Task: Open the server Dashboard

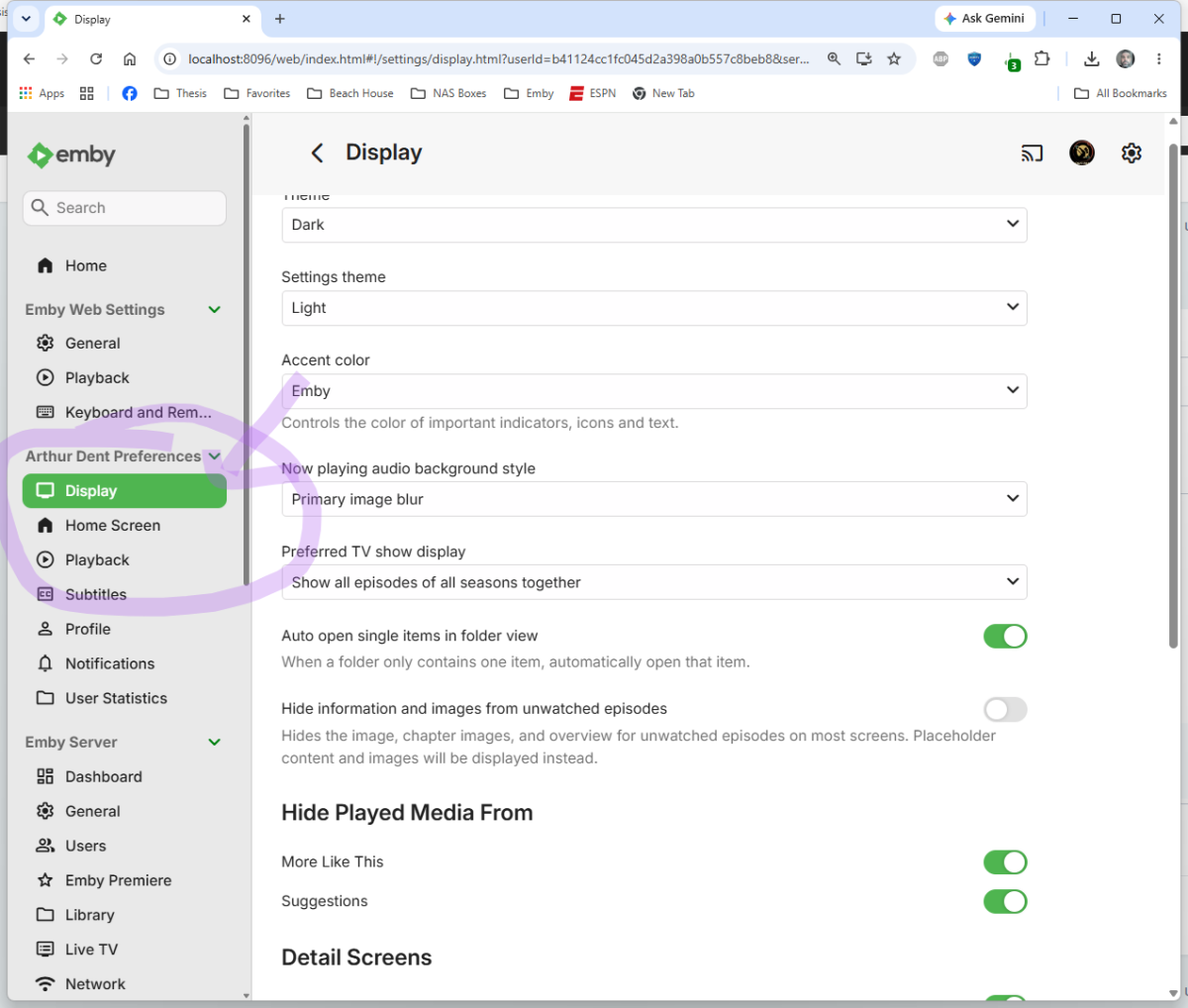Action: coord(125,777)
